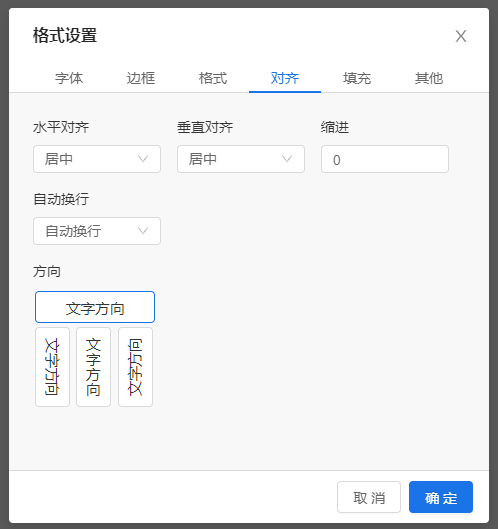Select the active 对齐 tab

[285, 78]
